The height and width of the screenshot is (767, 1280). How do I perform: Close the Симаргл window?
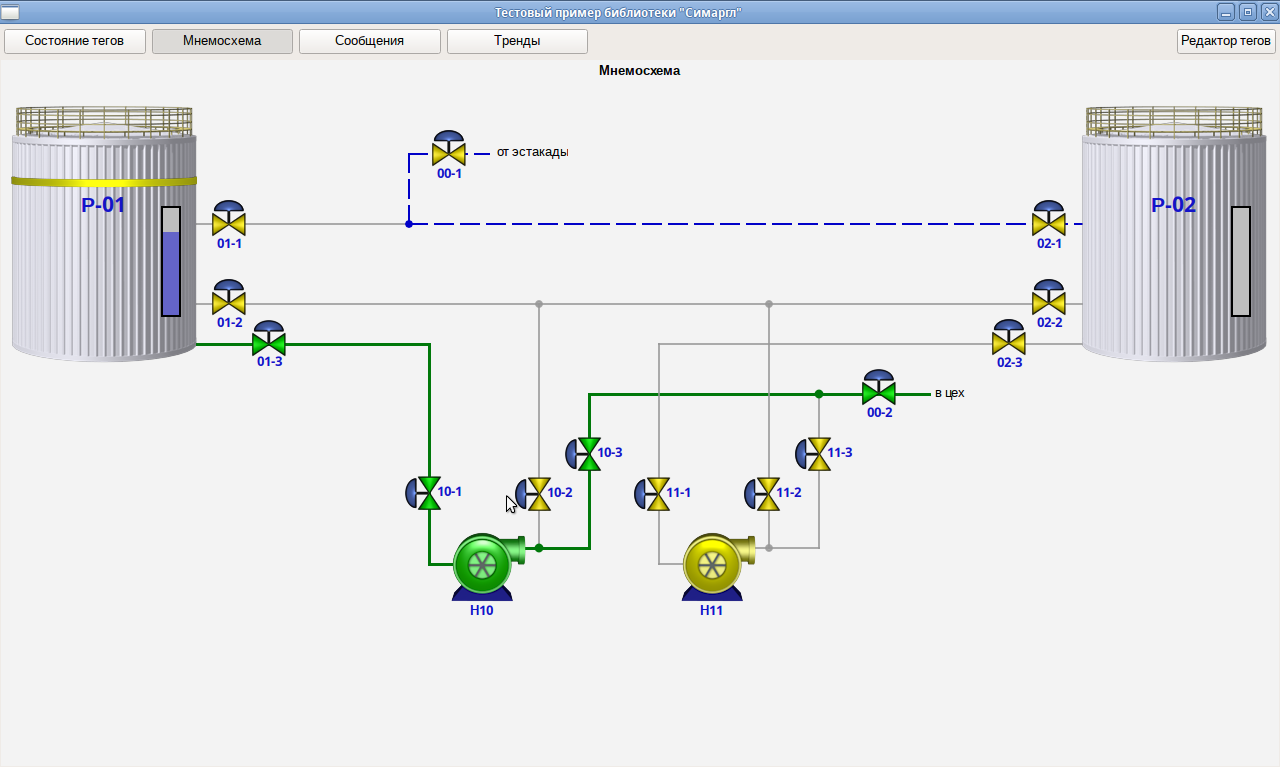click(1268, 12)
